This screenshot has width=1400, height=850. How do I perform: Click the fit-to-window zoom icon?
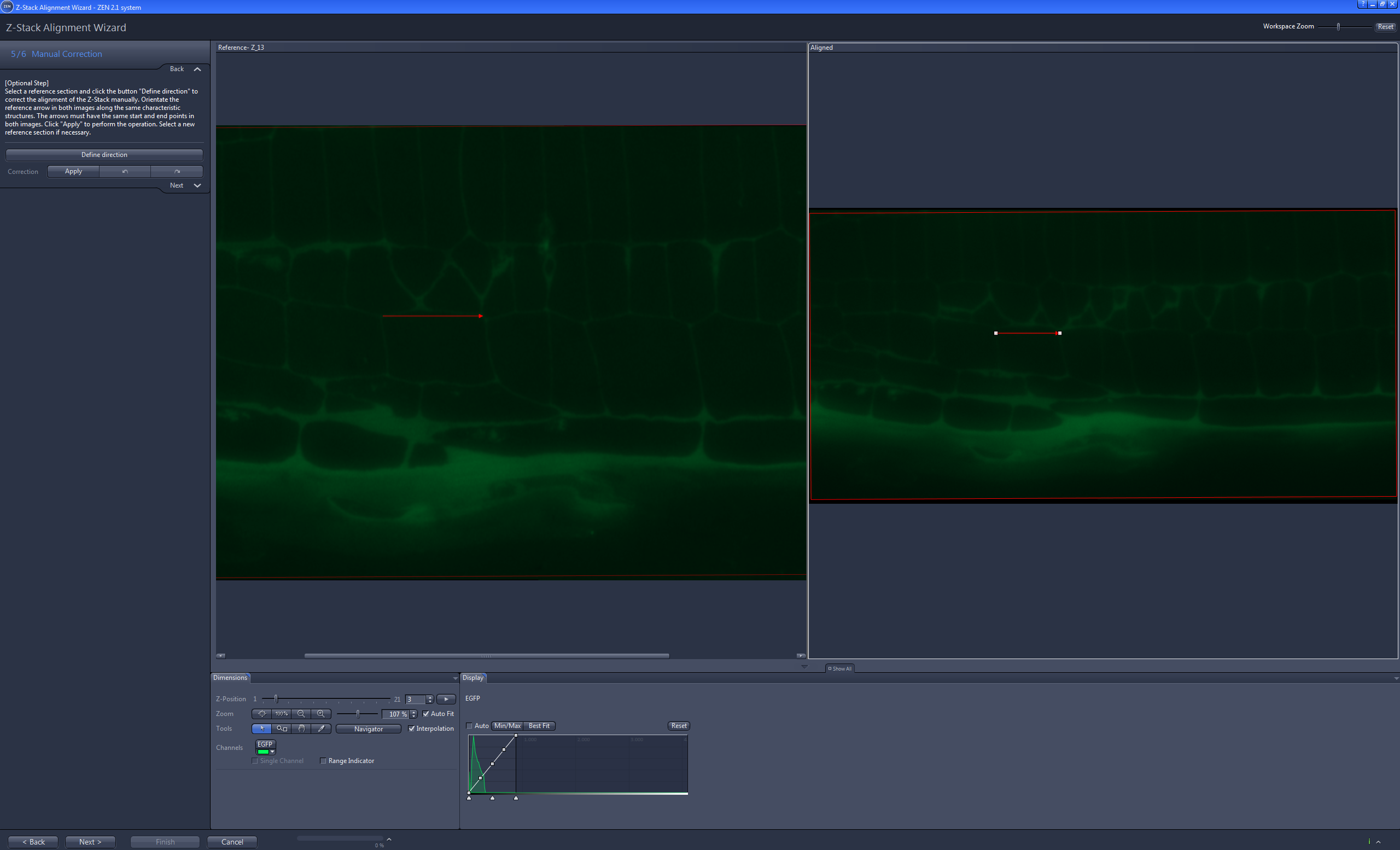[262, 714]
